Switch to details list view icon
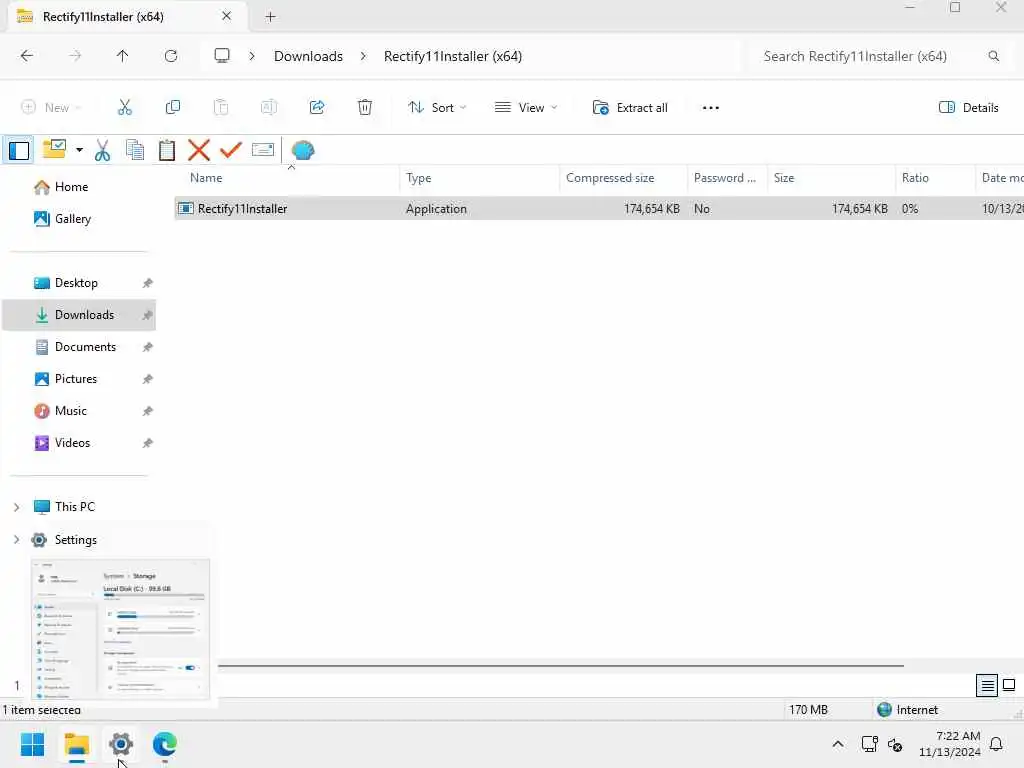 pyautogui.click(x=987, y=685)
